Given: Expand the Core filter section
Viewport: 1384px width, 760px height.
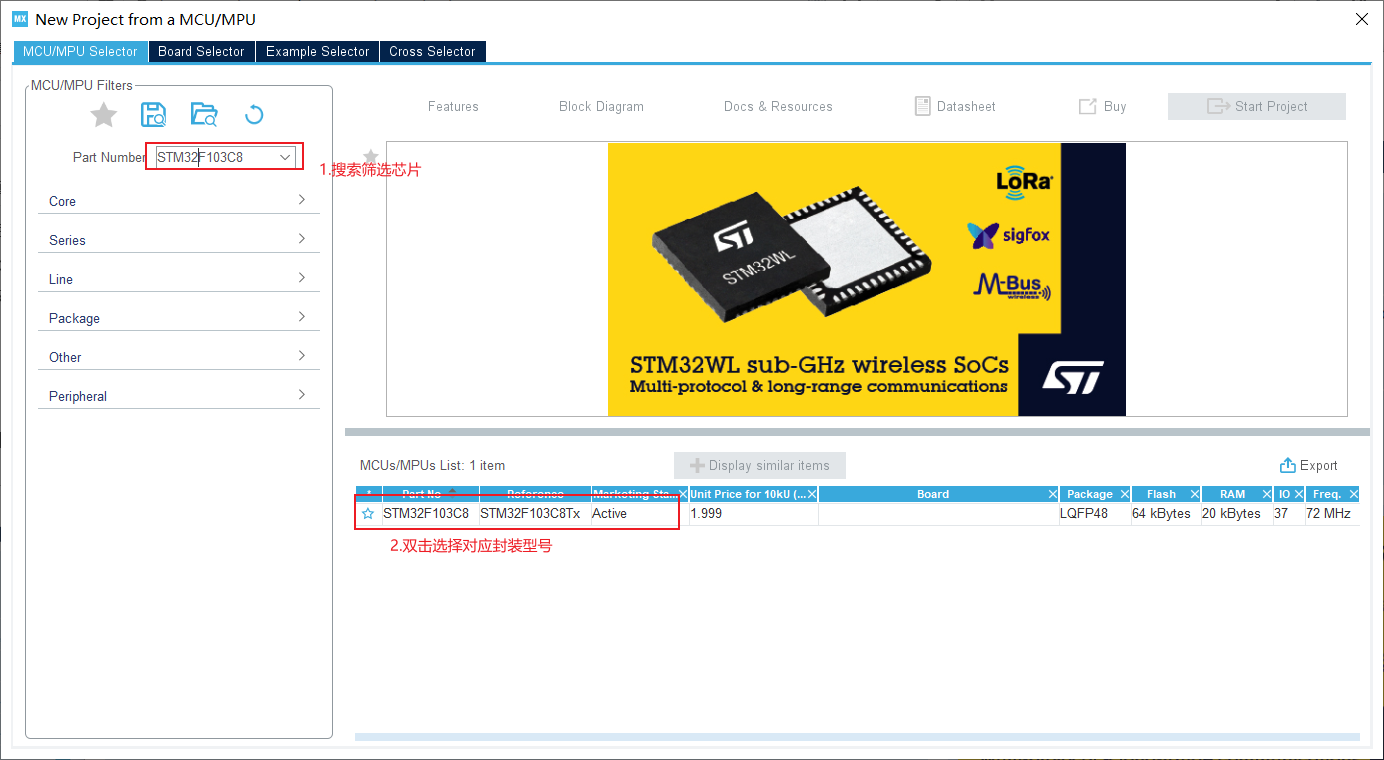Looking at the screenshot, I should [178, 200].
